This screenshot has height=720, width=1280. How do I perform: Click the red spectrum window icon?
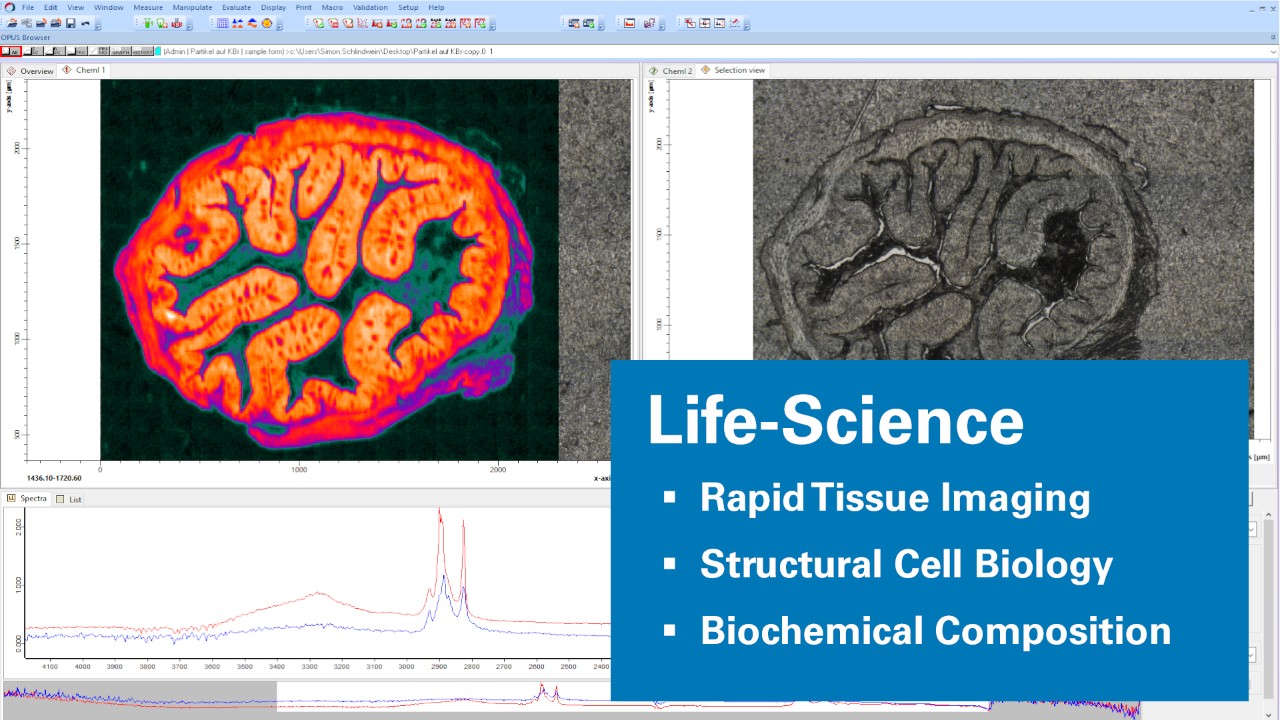point(629,23)
